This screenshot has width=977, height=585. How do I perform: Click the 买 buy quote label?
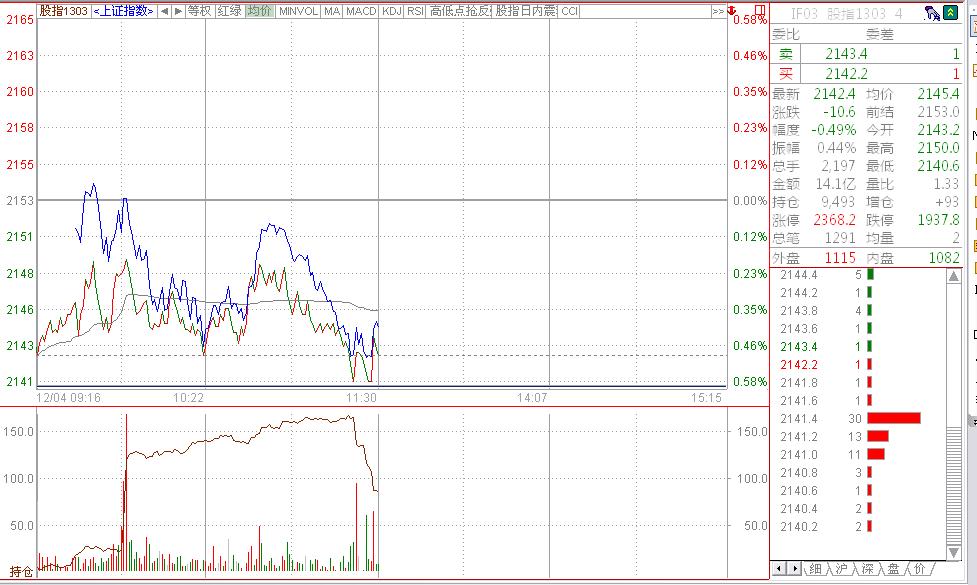786,74
